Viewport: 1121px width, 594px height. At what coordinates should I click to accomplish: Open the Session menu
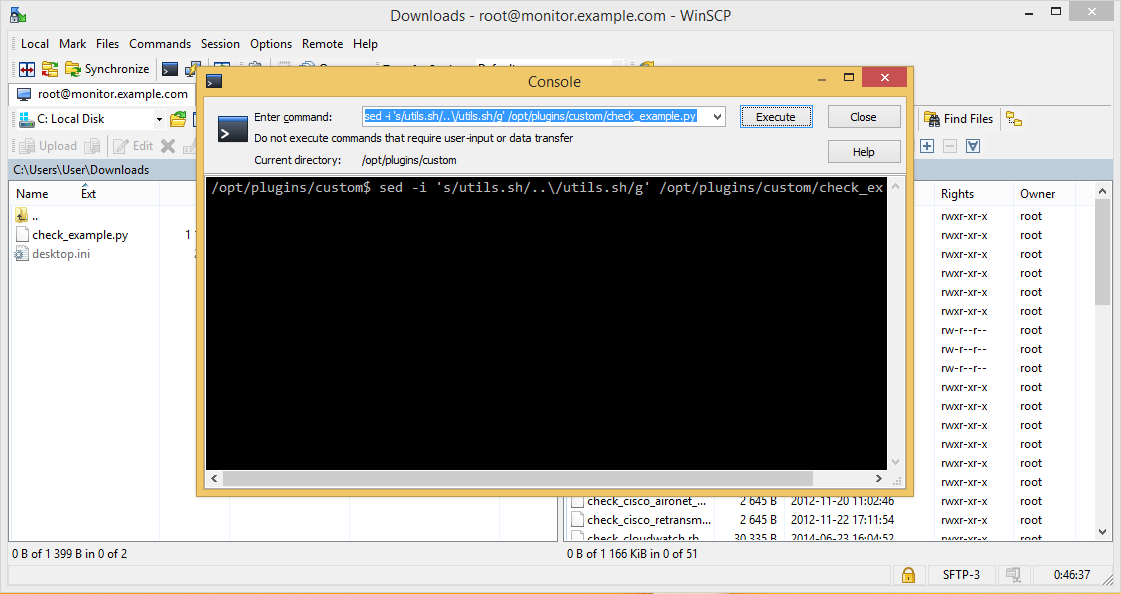pyautogui.click(x=220, y=44)
